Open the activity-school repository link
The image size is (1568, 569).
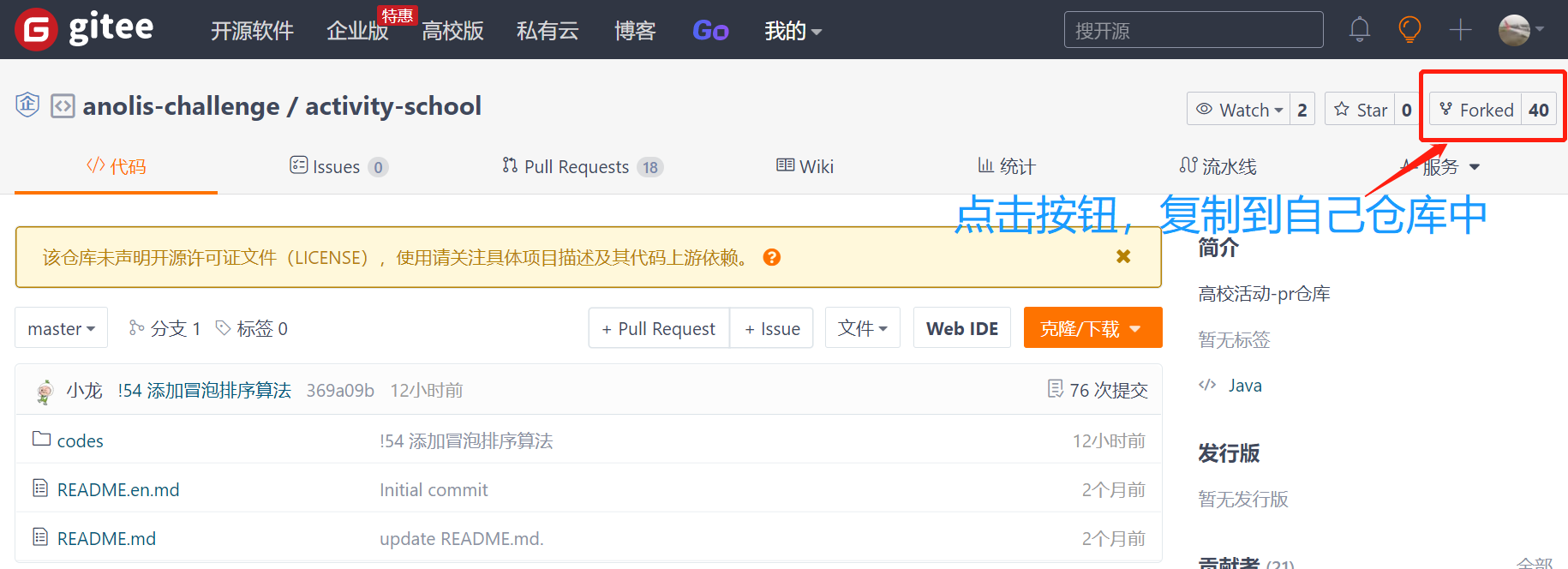pos(393,106)
